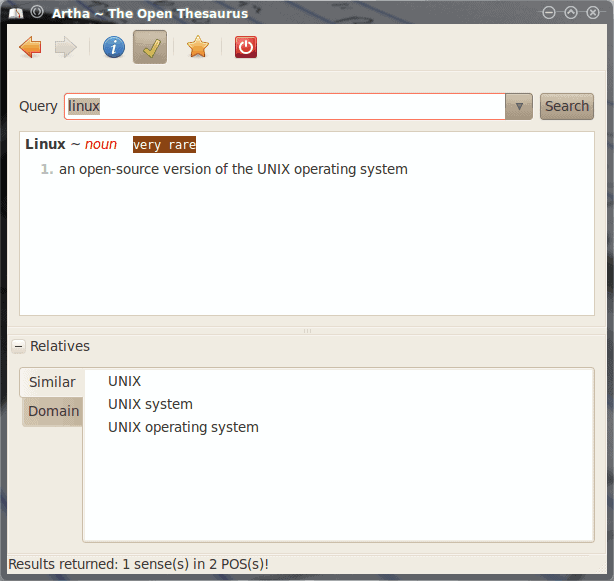Viewport: 614px width, 581px height.
Task: Switch to the Domain tab
Action: [53, 411]
